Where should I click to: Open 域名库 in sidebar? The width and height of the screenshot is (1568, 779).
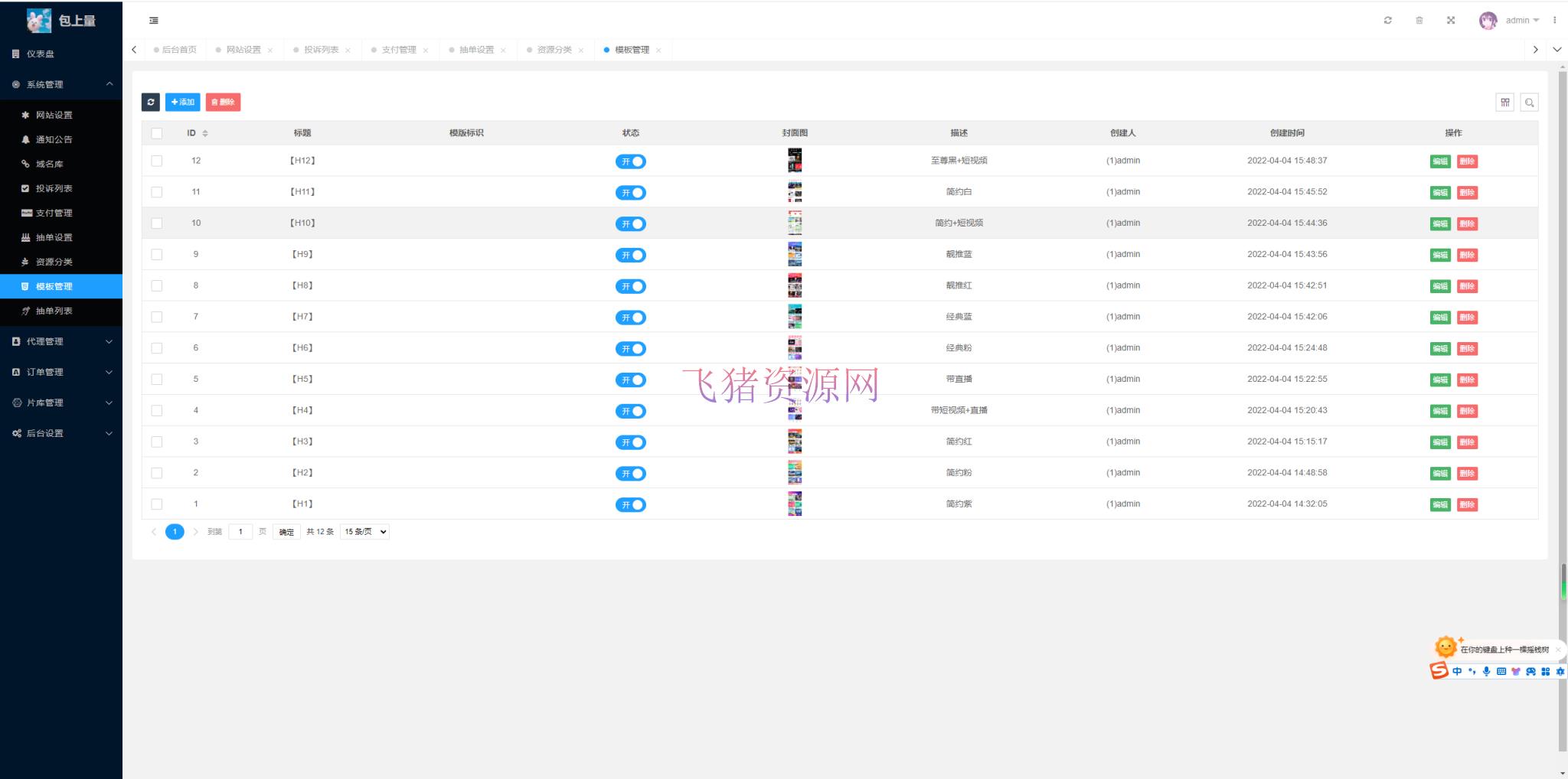pos(61,164)
